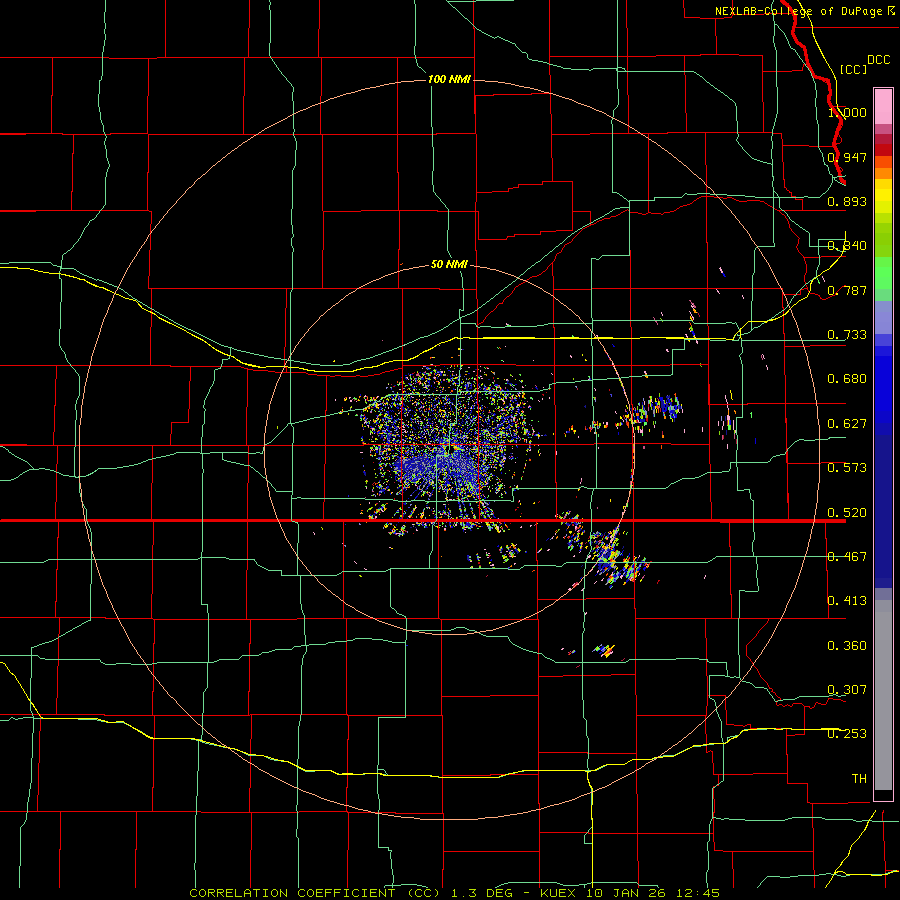Select the 0.573 legend value

coord(847,468)
